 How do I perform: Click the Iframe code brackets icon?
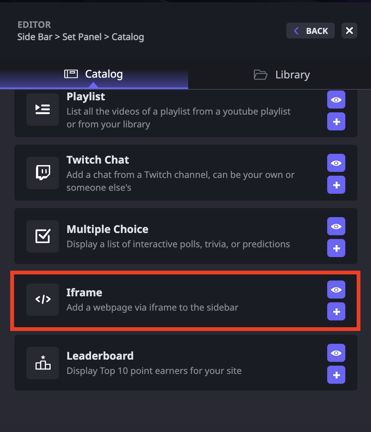(x=43, y=299)
